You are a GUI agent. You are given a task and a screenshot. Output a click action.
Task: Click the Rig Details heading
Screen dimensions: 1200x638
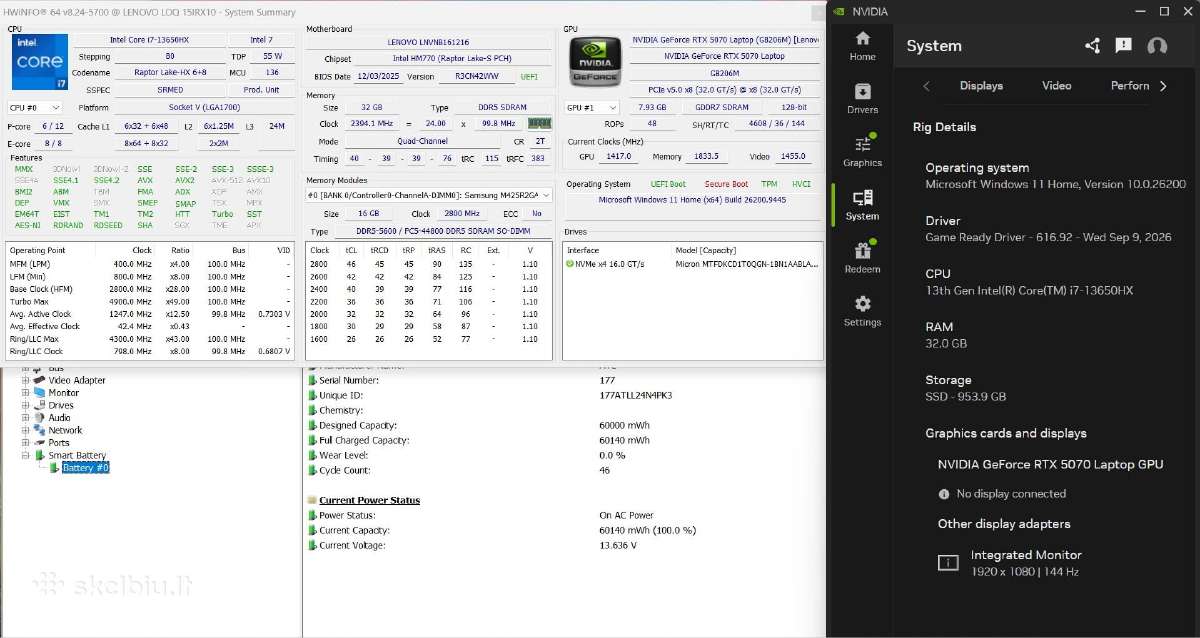[944, 127]
